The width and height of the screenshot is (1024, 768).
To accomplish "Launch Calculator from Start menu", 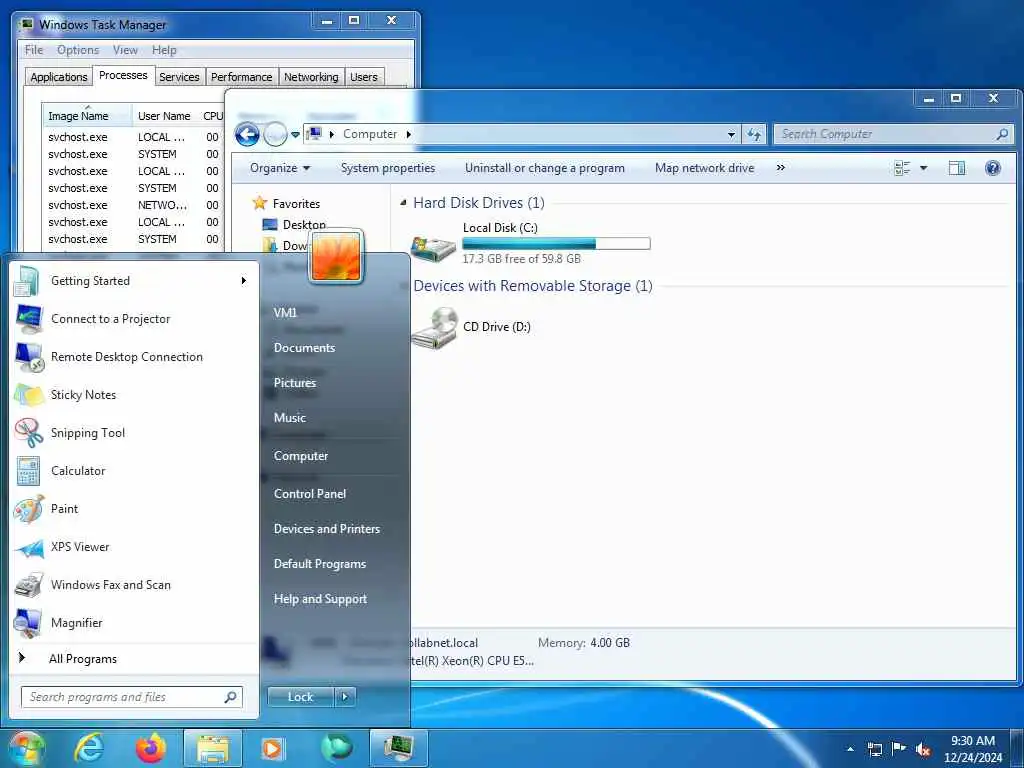I will (134, 470).
